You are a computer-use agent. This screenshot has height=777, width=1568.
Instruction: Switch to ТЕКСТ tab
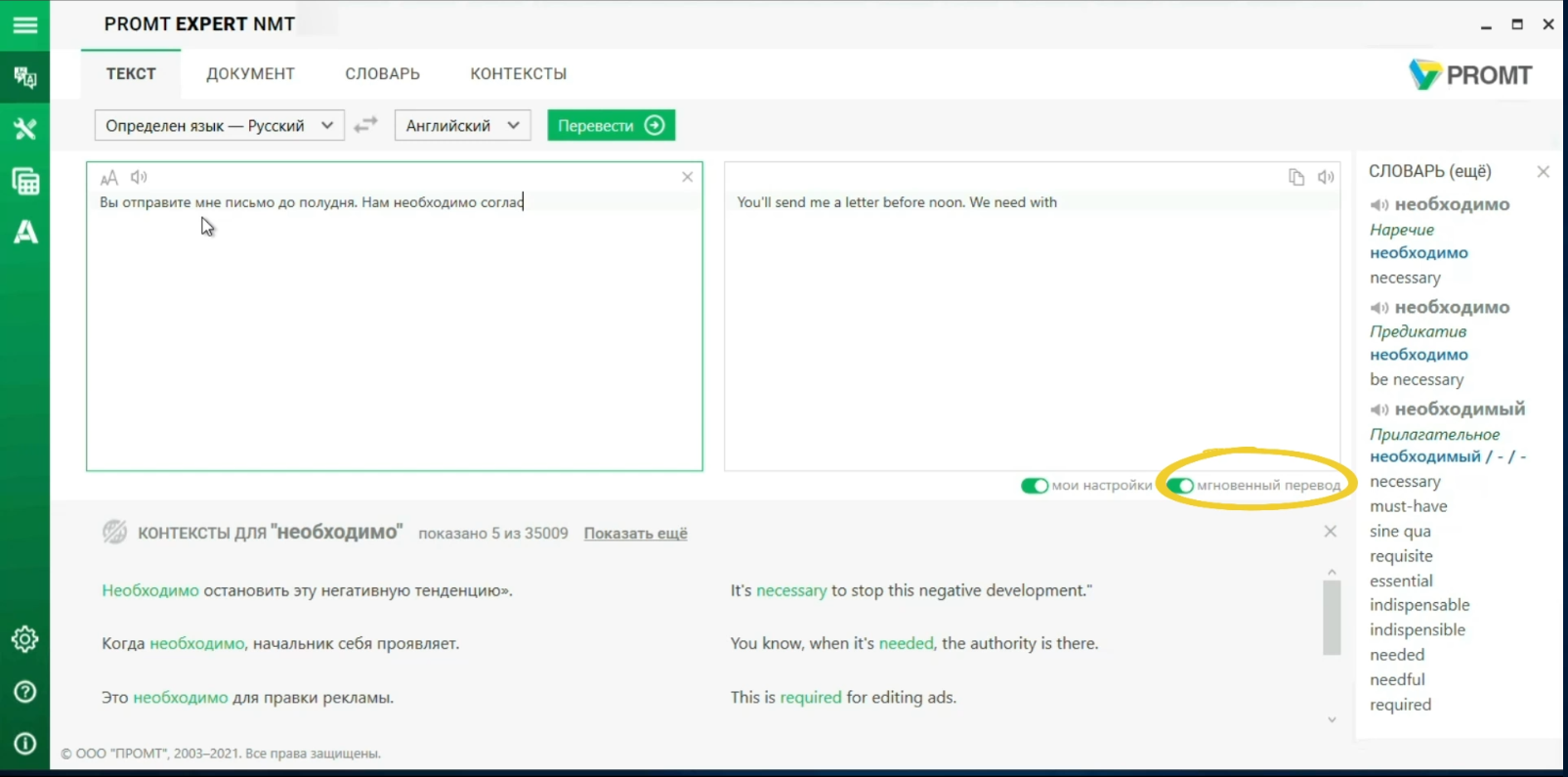[x=131, y=73]
